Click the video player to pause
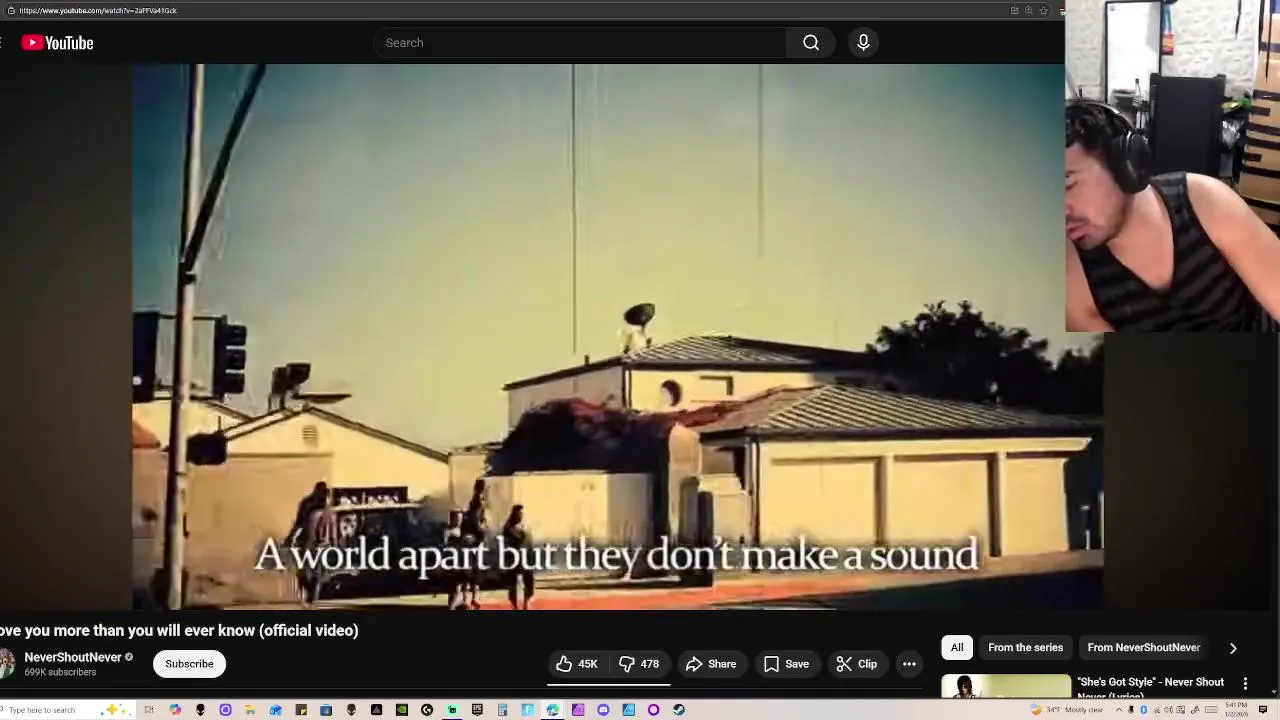Viewport: 1280px width, 720px height. click(x=618, y=337)
